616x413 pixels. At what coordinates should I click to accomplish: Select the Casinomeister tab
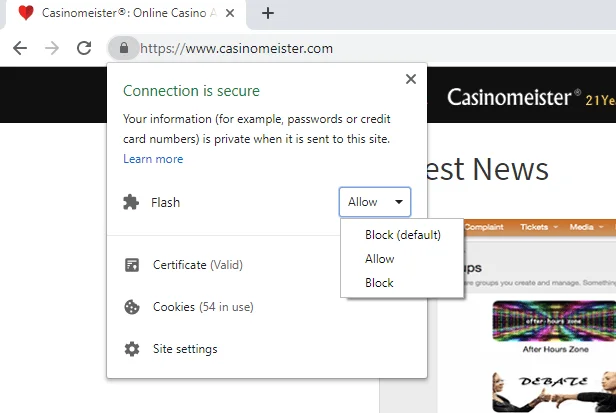coord(126,14)
